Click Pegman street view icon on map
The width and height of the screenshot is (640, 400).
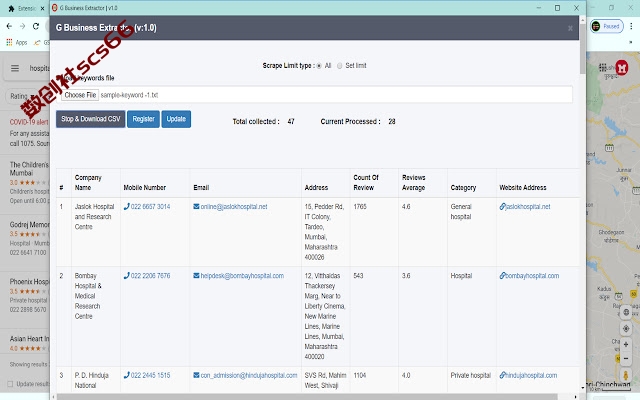626,375
